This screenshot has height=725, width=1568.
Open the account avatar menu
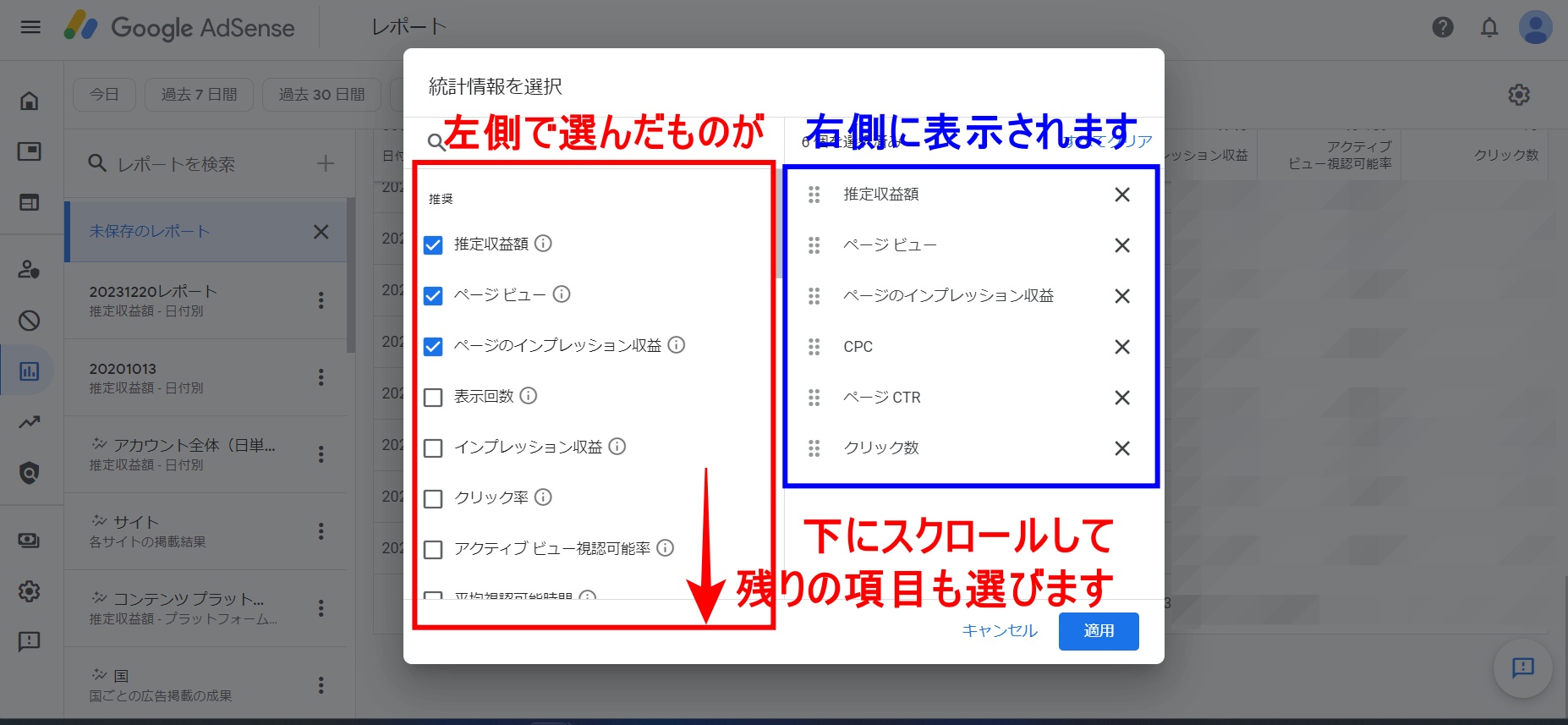pyautogui.click(x=1535, y=27)
